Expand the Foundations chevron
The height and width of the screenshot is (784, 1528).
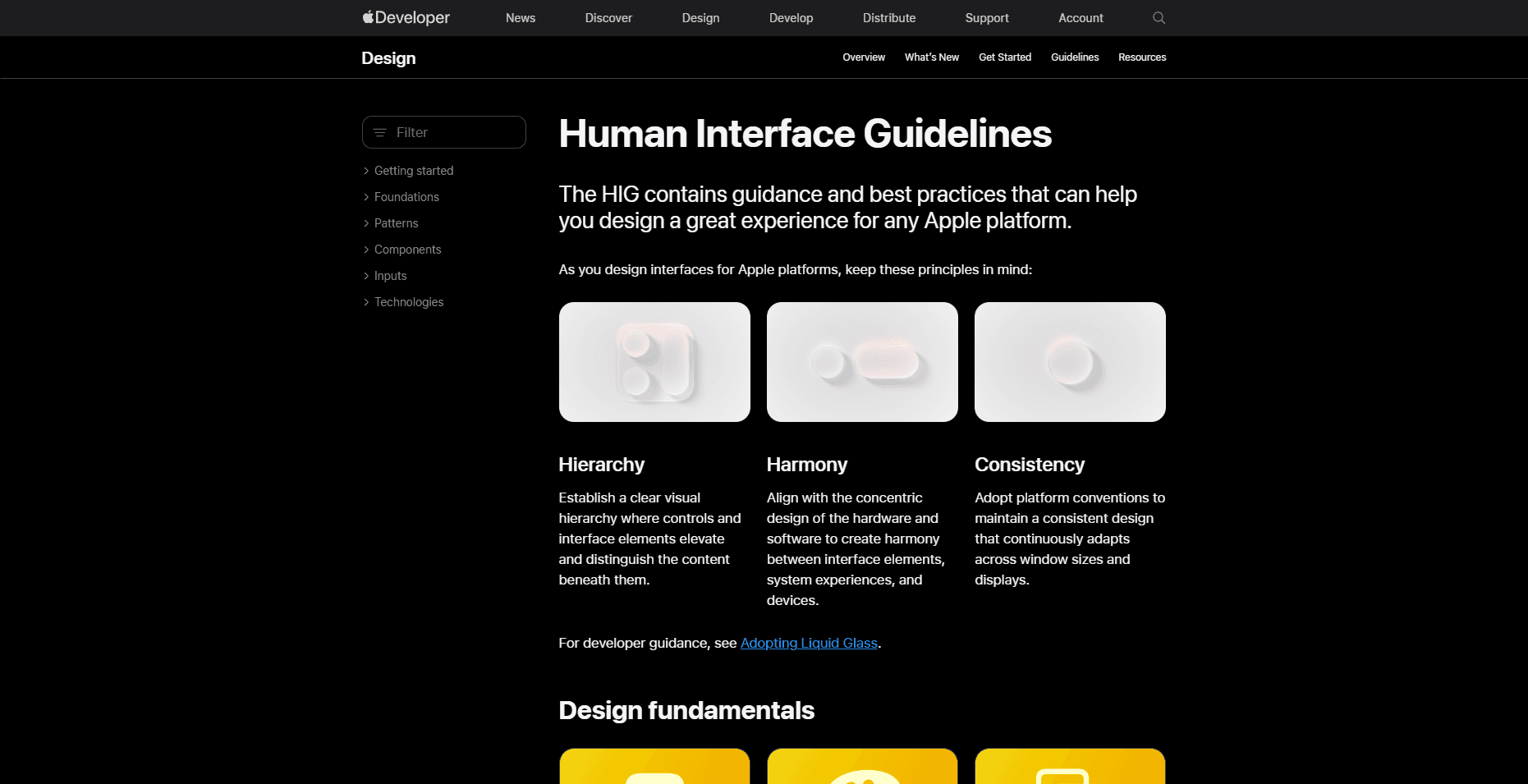(x=366, y=197)
